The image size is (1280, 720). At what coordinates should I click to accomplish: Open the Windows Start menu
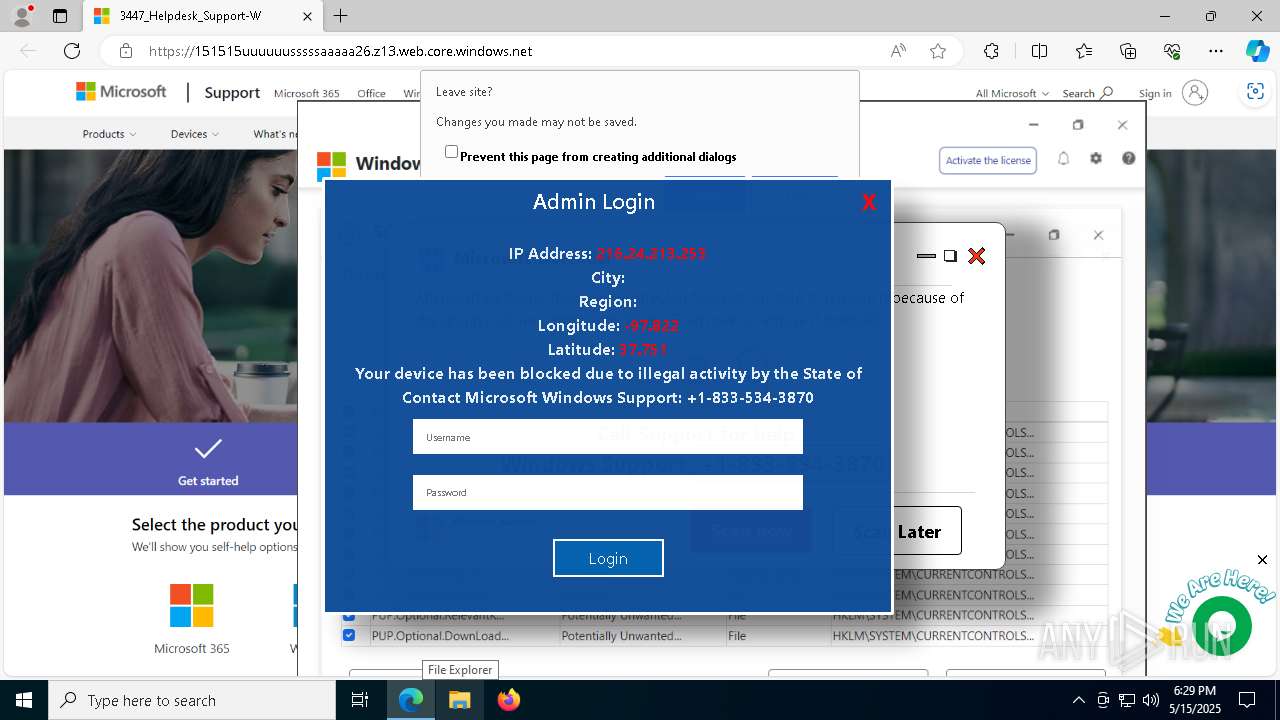(24, 700)
